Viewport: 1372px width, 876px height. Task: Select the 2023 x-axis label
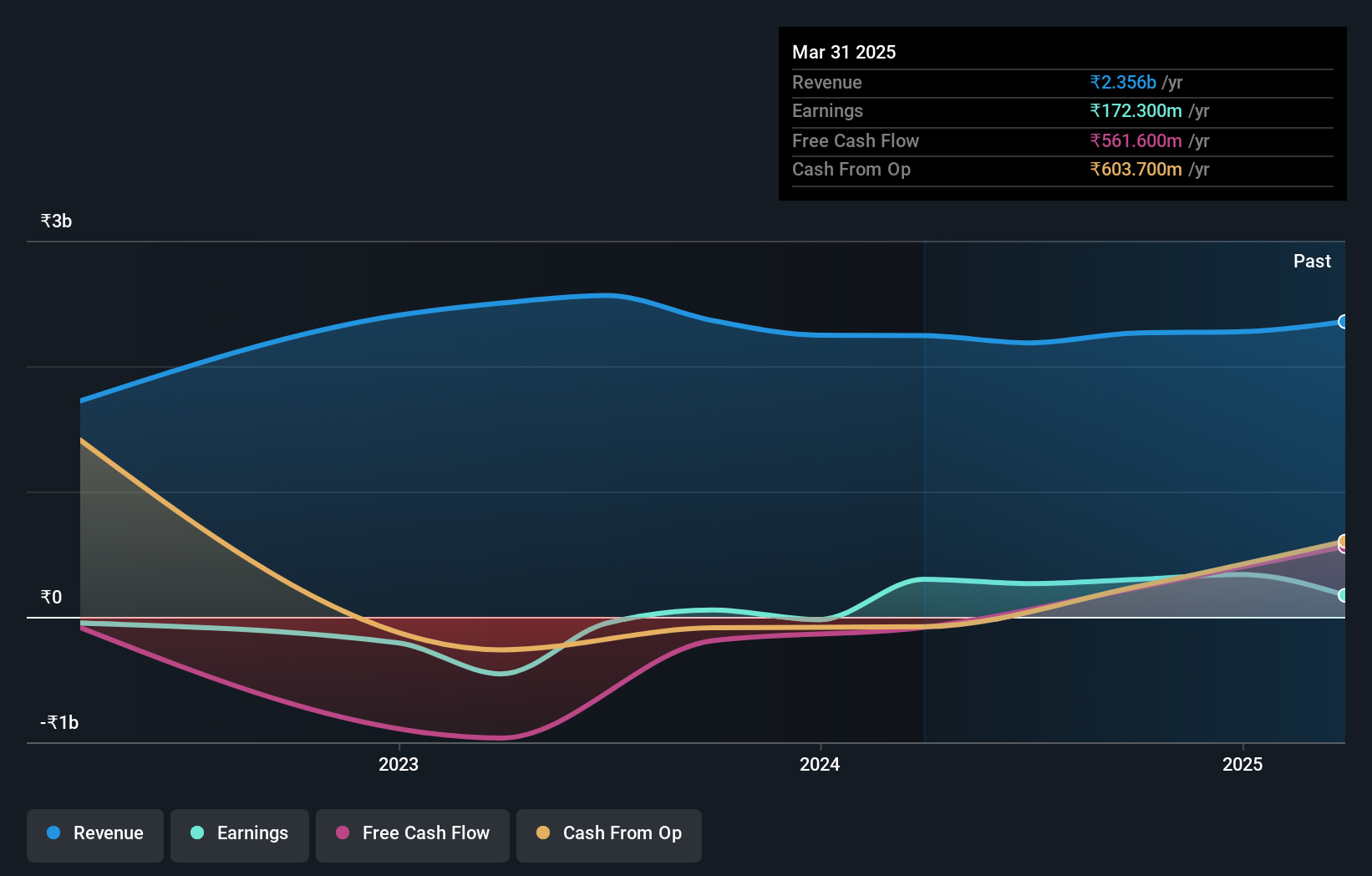click(x=399, y=765)
